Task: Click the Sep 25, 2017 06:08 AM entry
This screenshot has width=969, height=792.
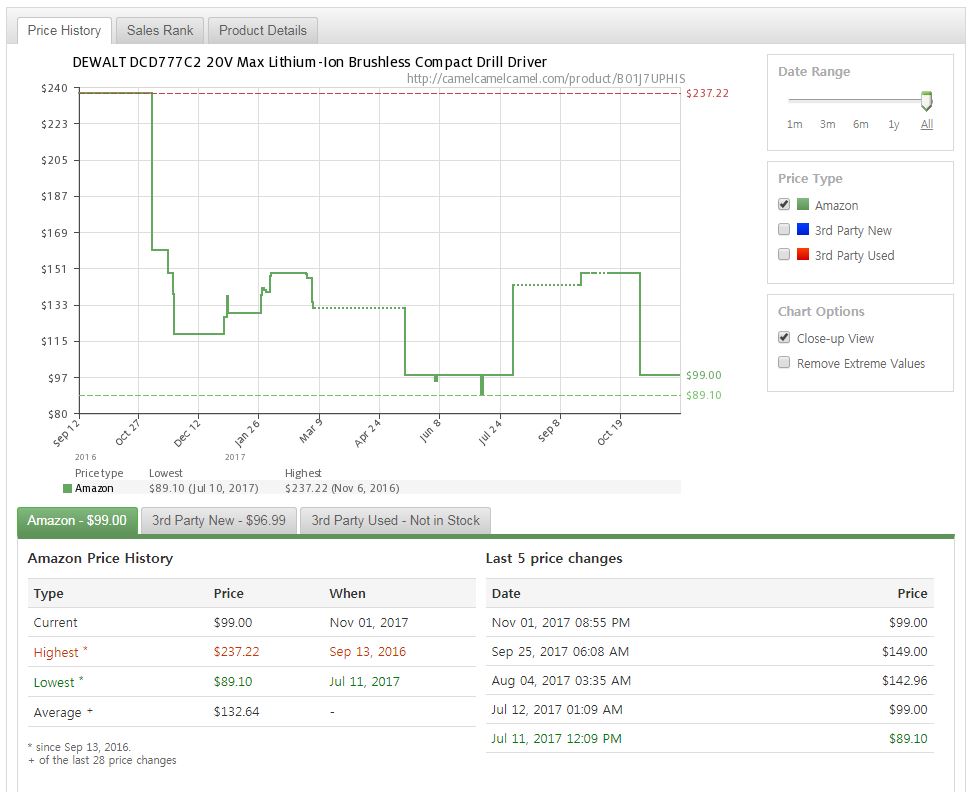Action: 560,651
